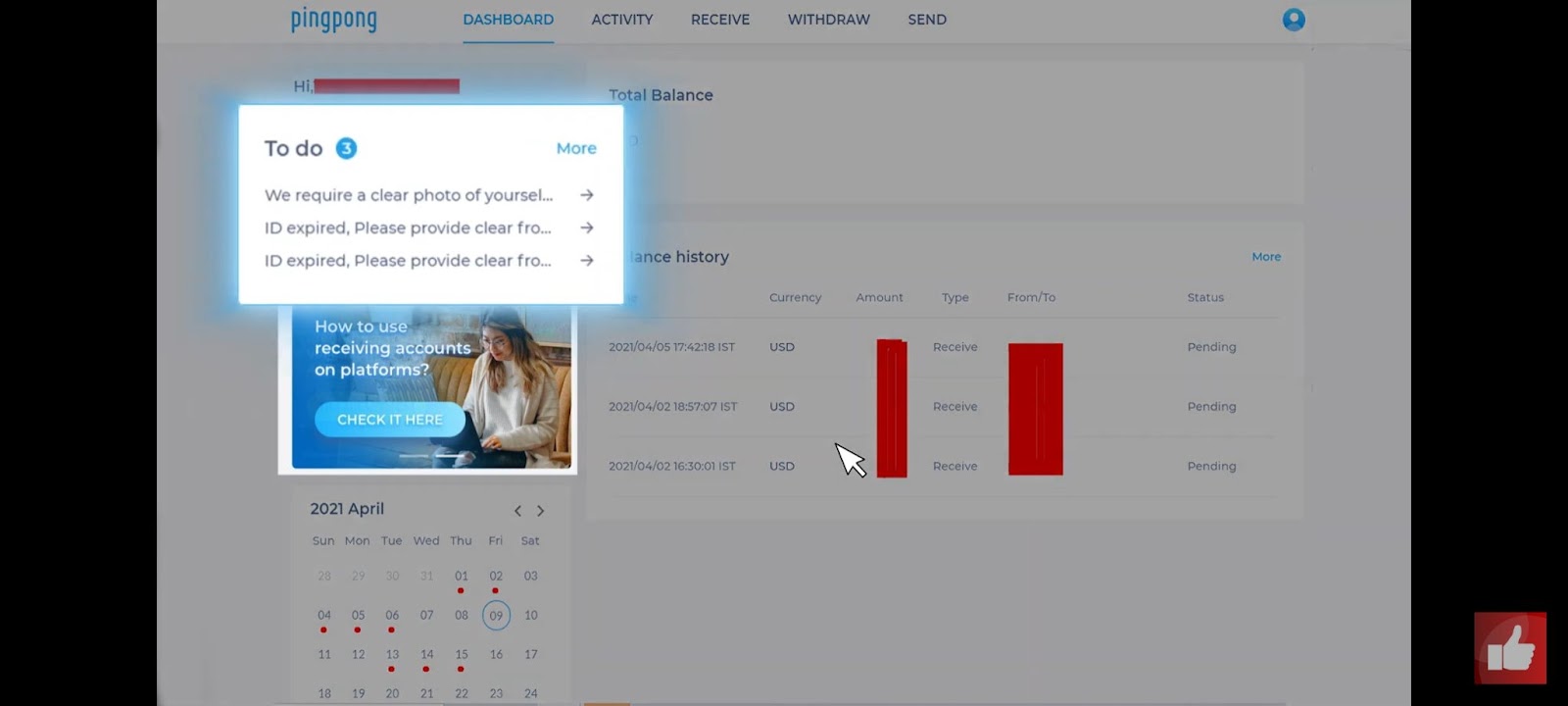Click the thumbs up like icon
Screen dimensions: 1568x706
click(1510, 648)
